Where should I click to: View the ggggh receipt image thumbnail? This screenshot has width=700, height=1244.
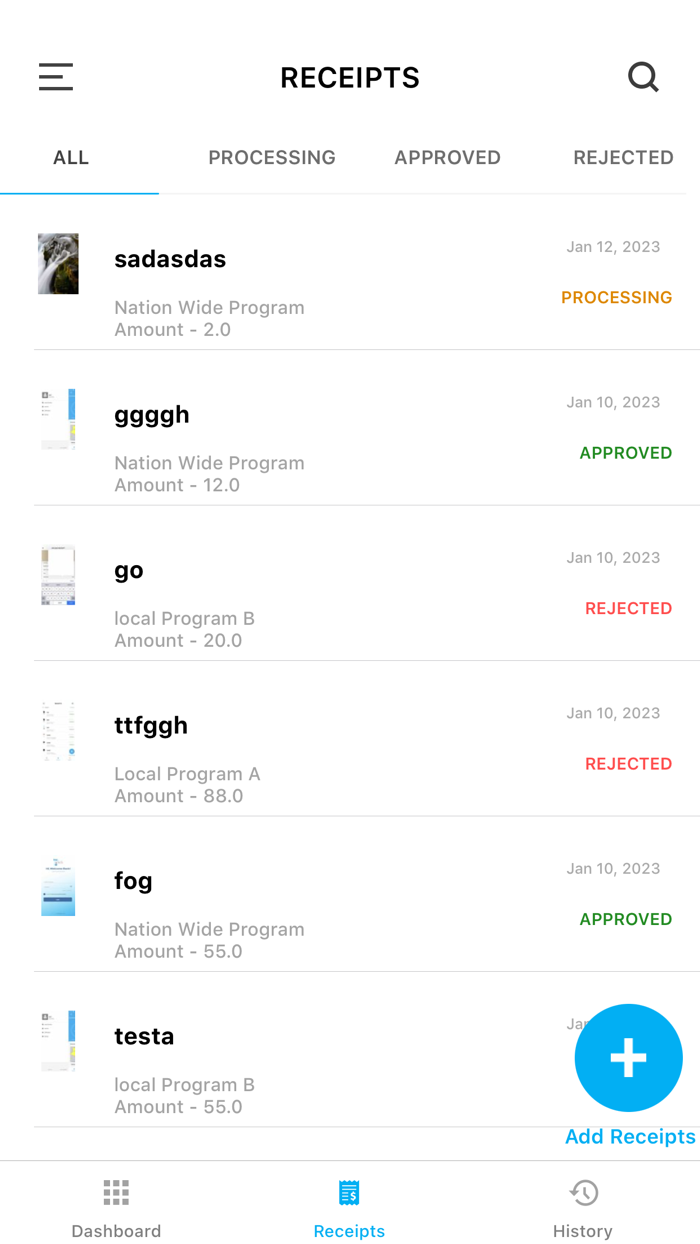tap(58, 419)
